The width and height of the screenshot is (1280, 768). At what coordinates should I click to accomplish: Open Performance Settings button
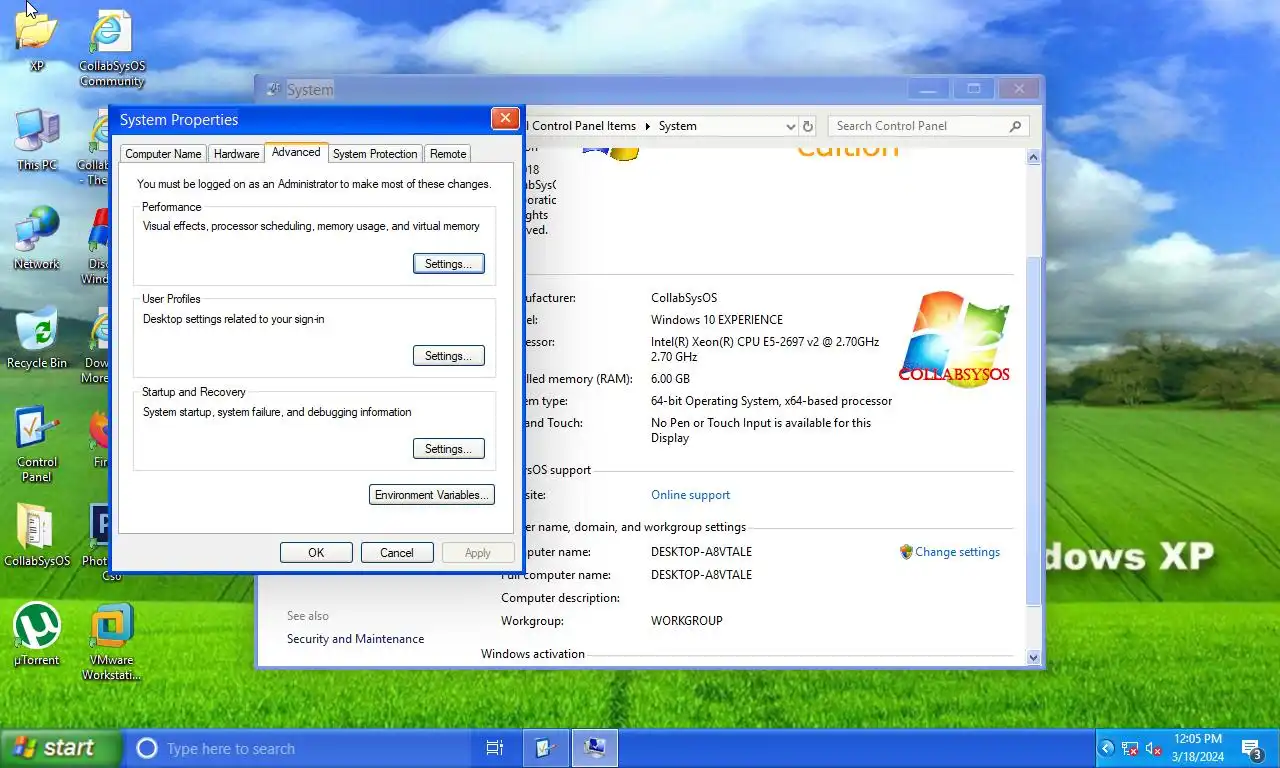pos(449,264)
